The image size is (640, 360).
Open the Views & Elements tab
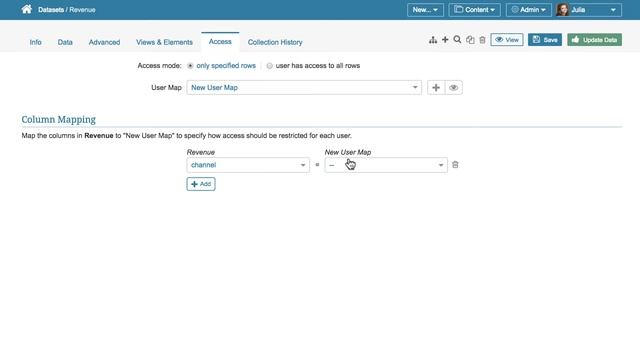click(164, 42)
